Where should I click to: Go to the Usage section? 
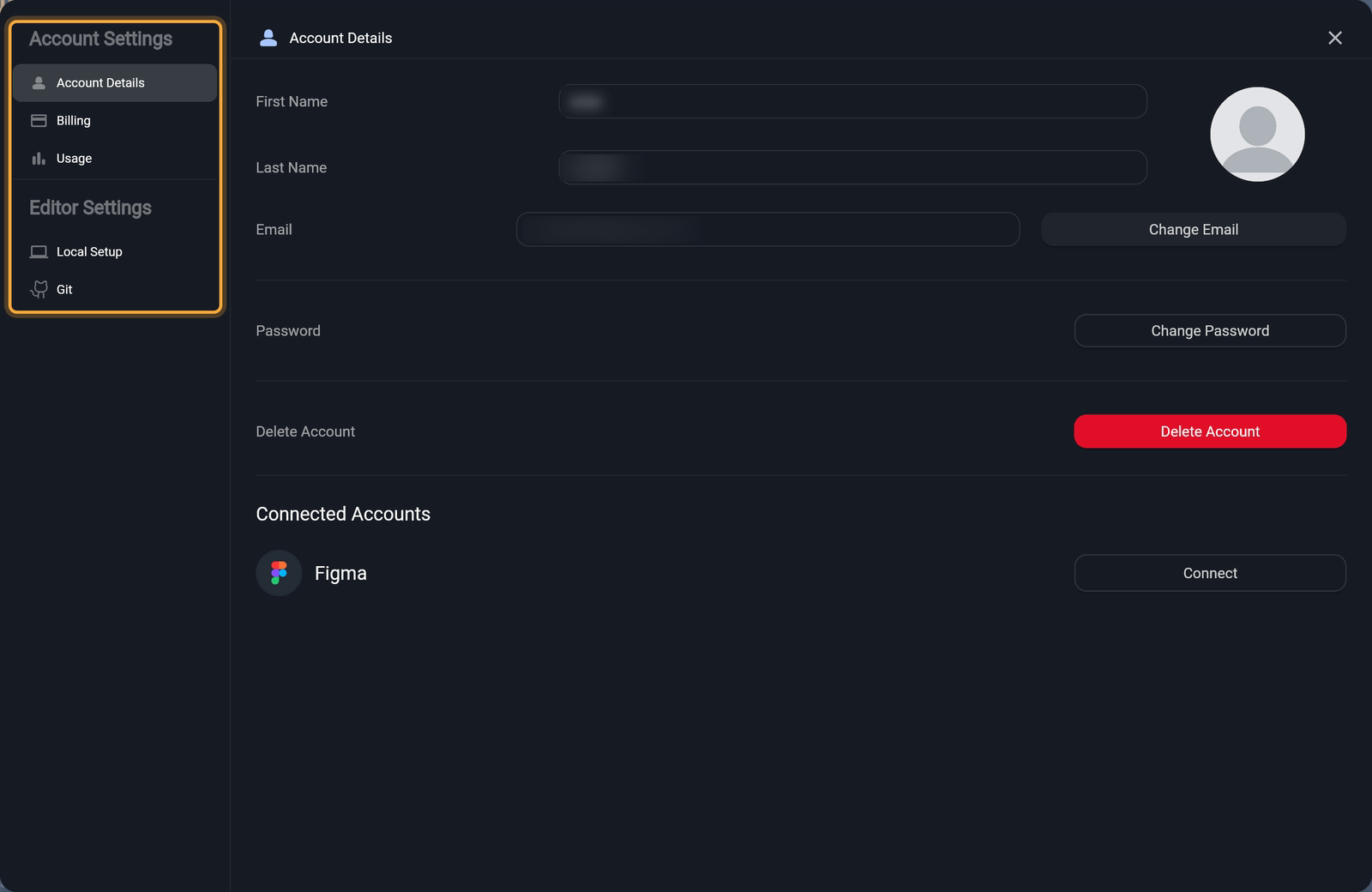pos(115,159)
